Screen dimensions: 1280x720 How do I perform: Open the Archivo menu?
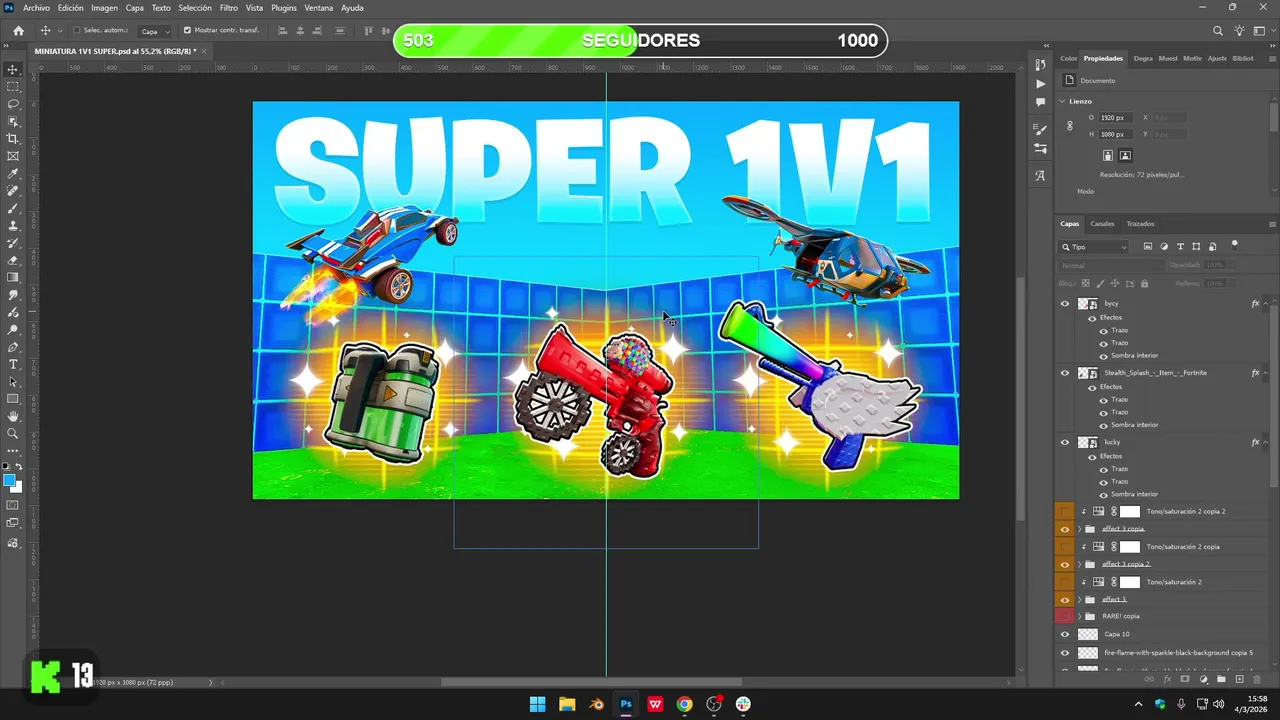coord(36,8)
